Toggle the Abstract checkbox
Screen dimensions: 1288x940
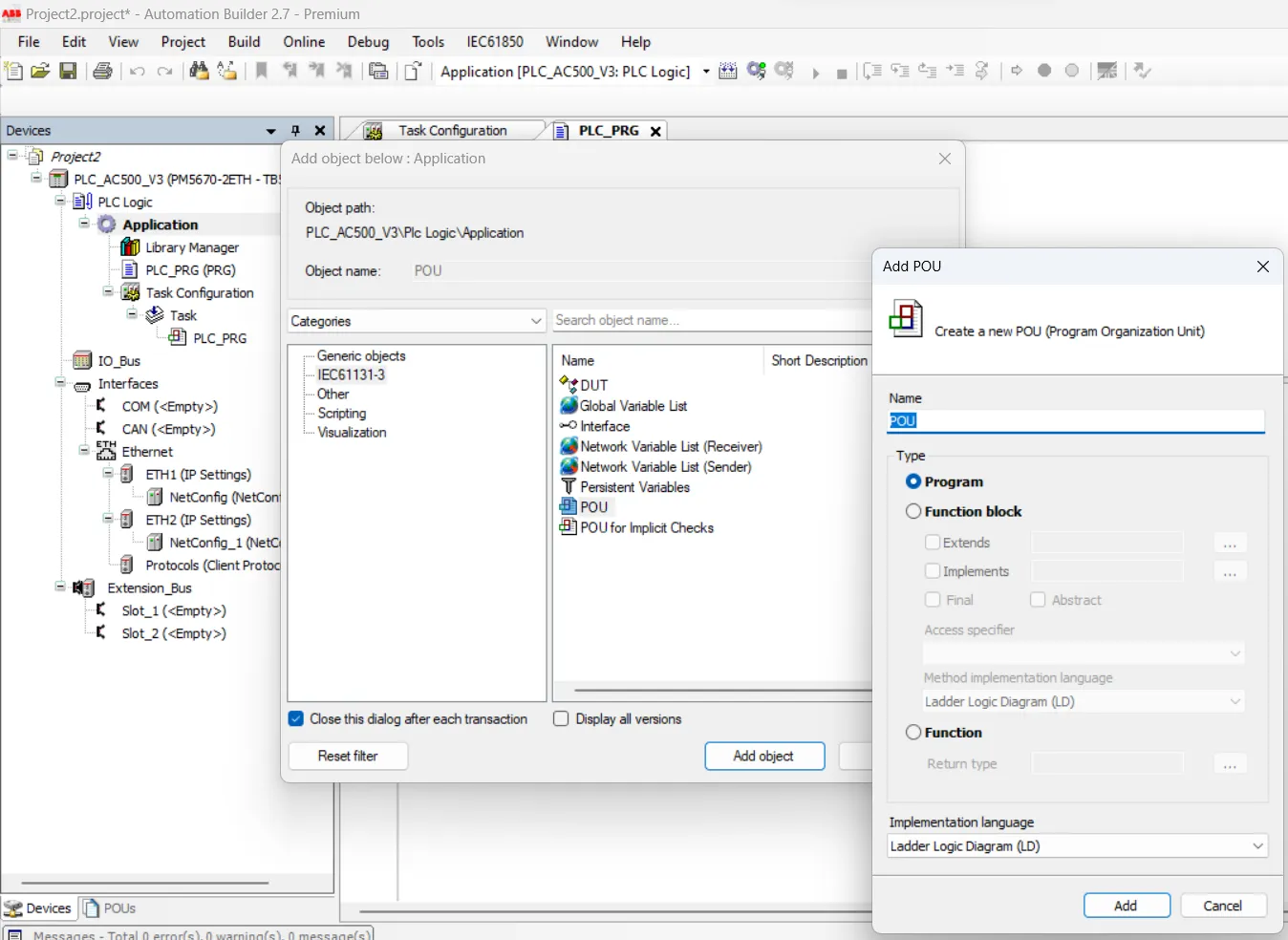1038,600
